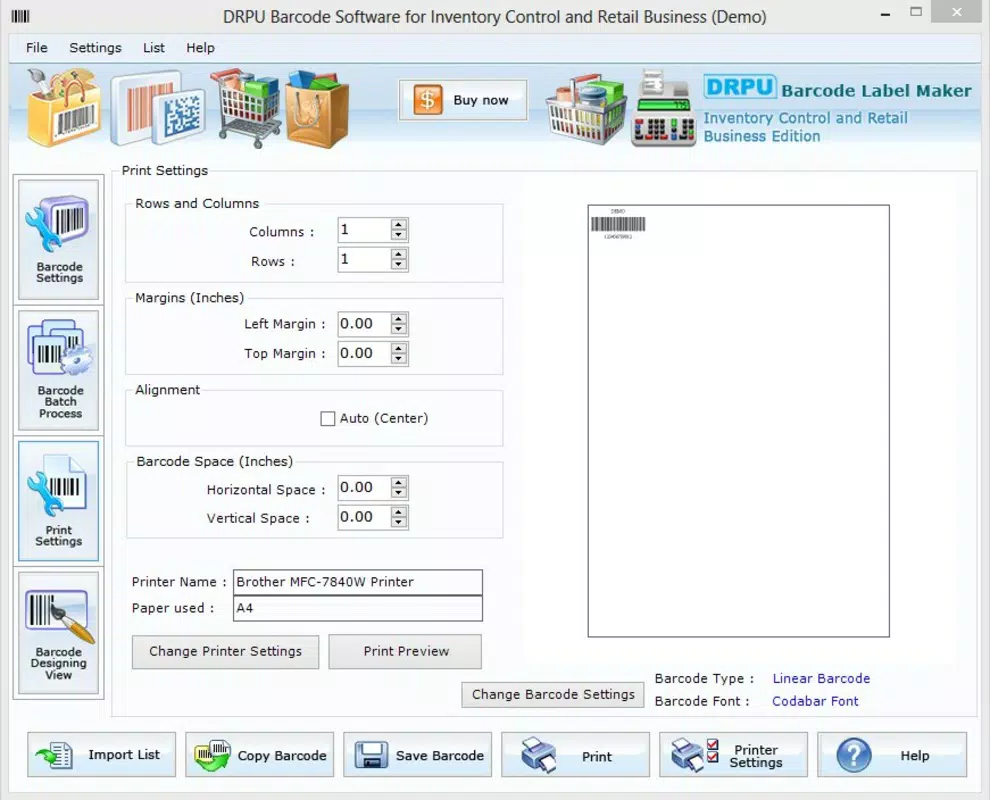Click the Left Margin value field
Viewport: 990px width, 800px height.
click(364, 324)
